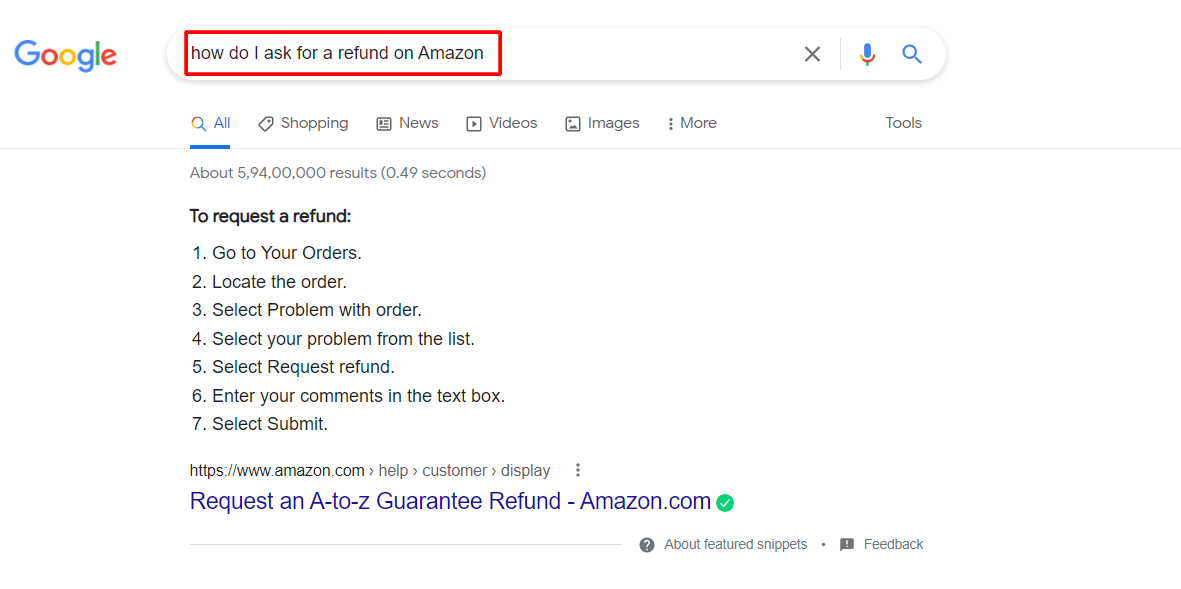Open Request an A-to-z Guarantee Refund link
Viewport: 1181px width, 589px height.
click(450, 501)
